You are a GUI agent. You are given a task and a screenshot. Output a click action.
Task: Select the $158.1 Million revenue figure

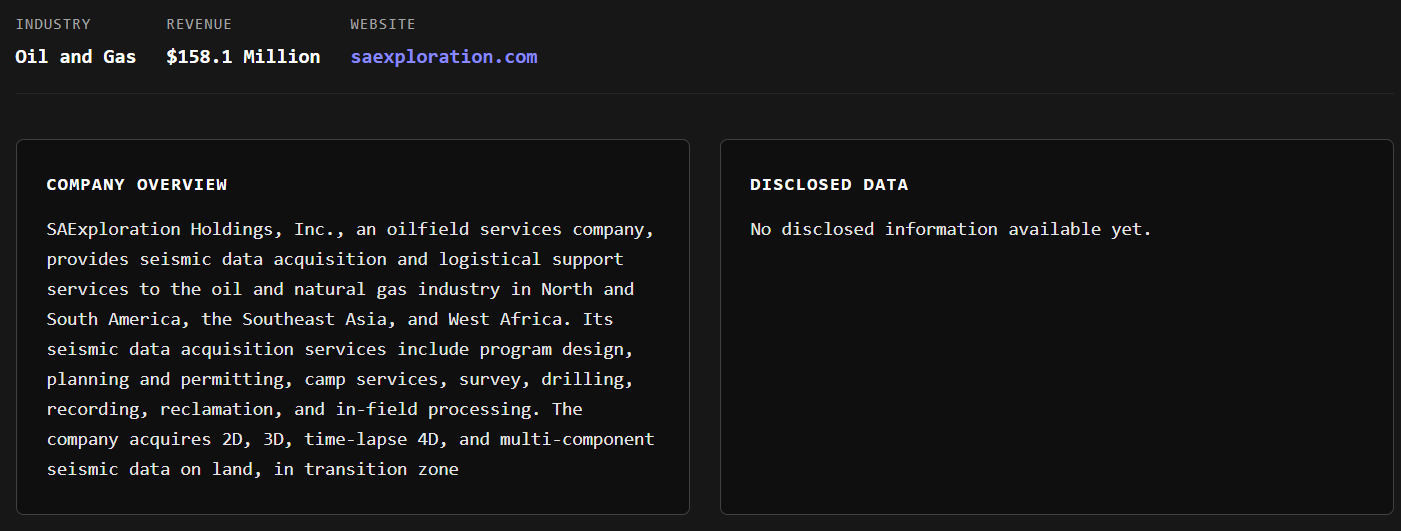tap(243, 57)
